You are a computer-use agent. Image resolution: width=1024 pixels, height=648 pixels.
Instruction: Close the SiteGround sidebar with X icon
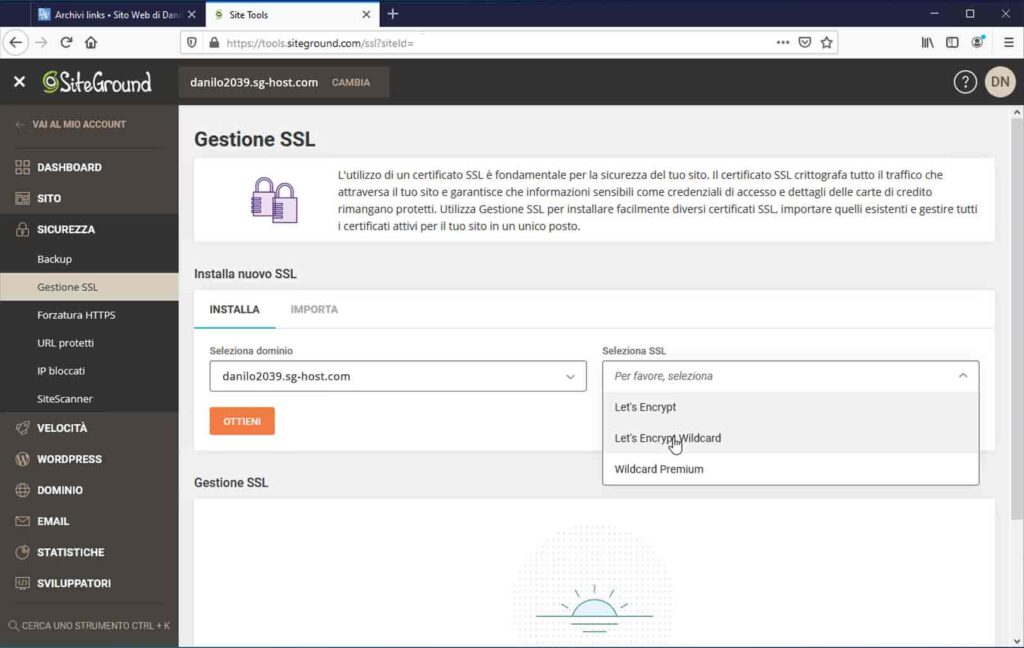pos(20,82)
